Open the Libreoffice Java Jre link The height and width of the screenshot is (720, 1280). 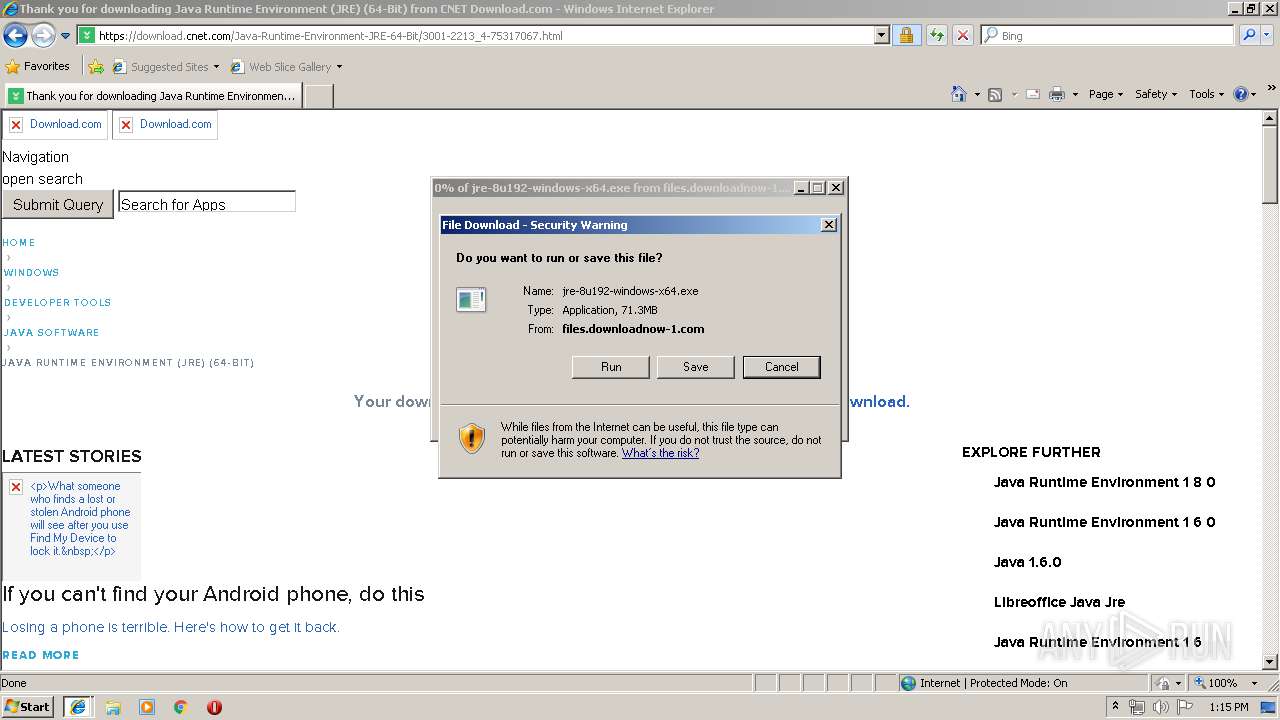click(1059, 602)
